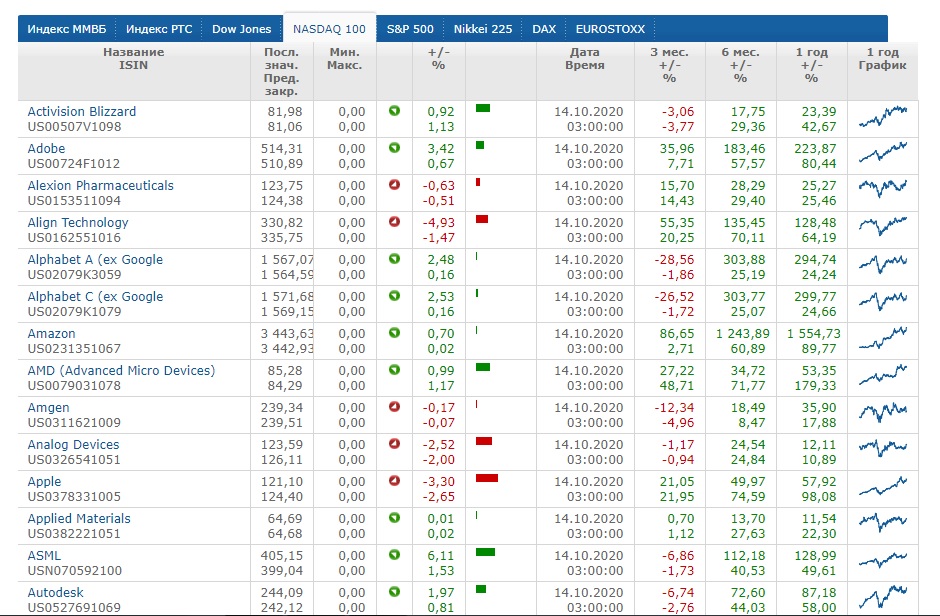Switch to the S&P 500 tab
The image size is (940, 616).
coord(410,29)
